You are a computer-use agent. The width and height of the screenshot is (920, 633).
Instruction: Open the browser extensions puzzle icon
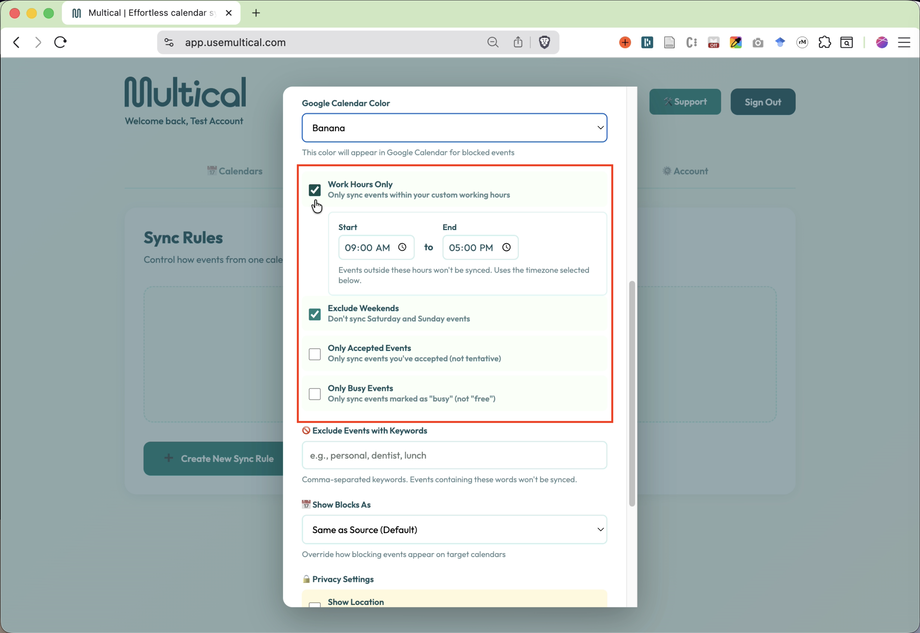coord(824,42)
